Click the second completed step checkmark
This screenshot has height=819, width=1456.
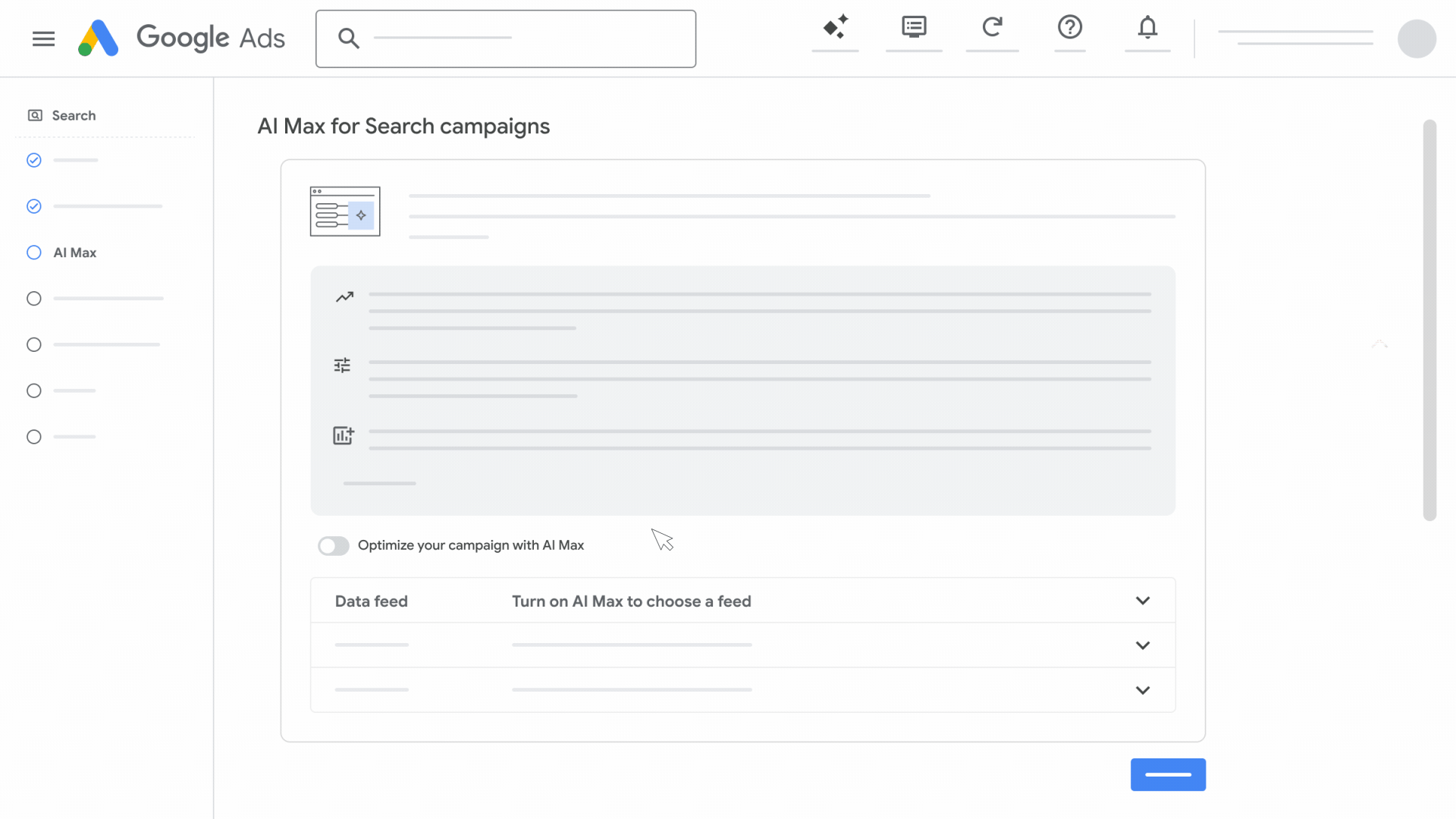34,206
